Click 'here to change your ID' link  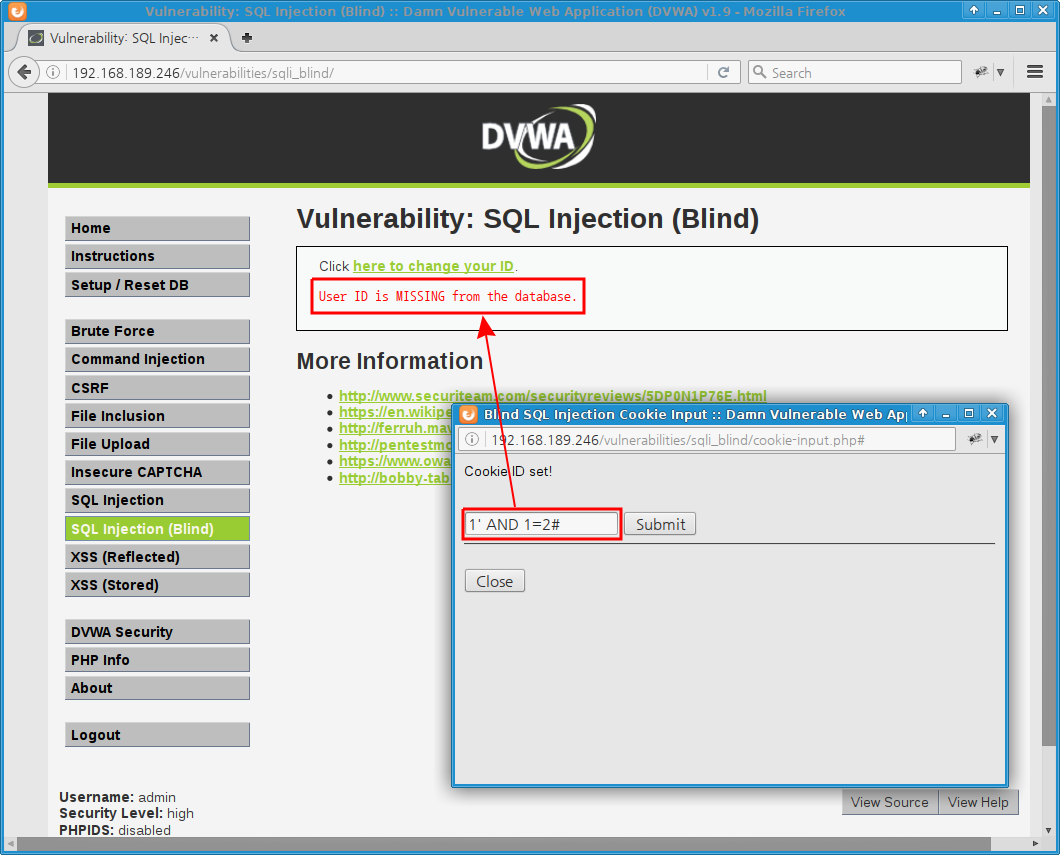coord(433,266)
